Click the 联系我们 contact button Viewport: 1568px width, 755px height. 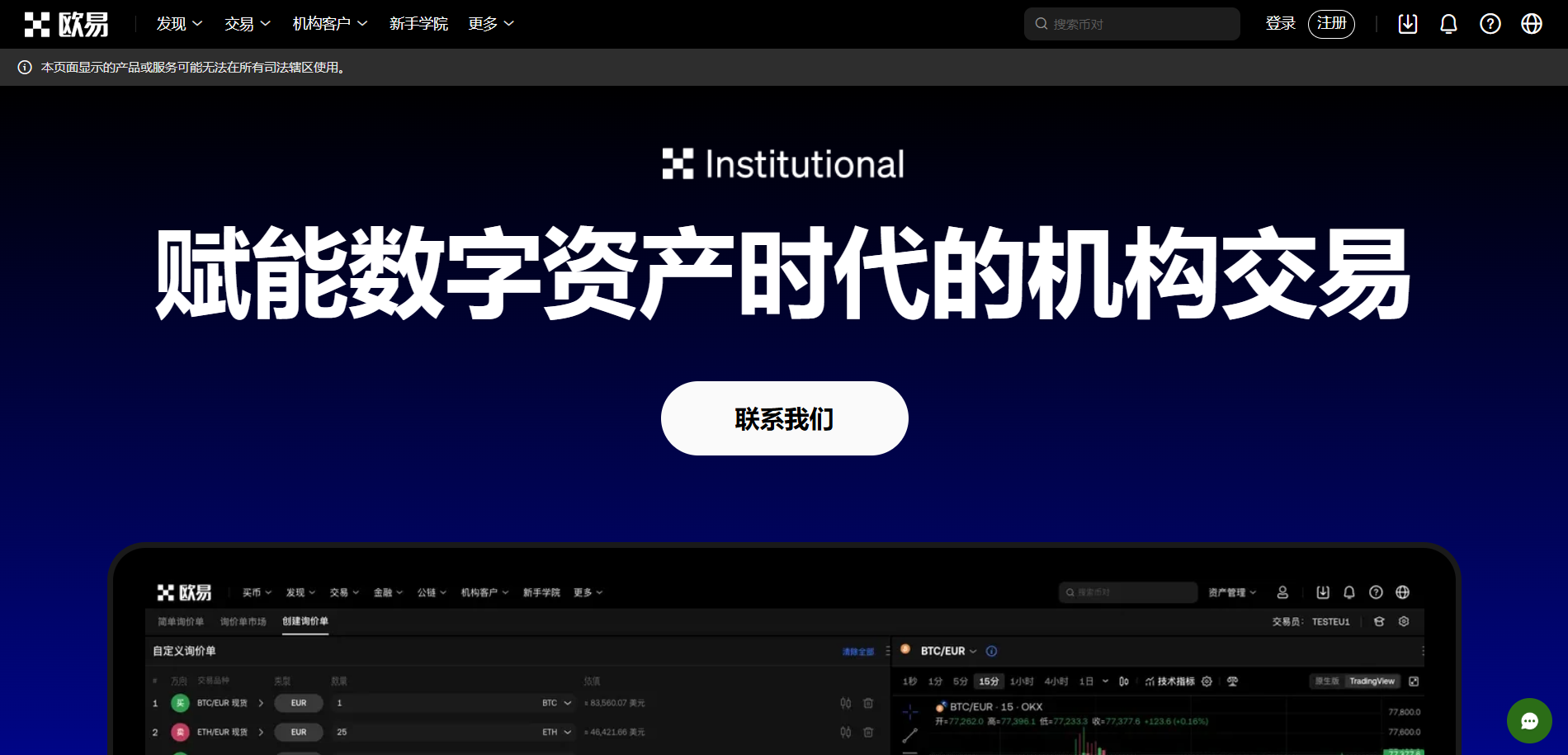tap(784, 418)
